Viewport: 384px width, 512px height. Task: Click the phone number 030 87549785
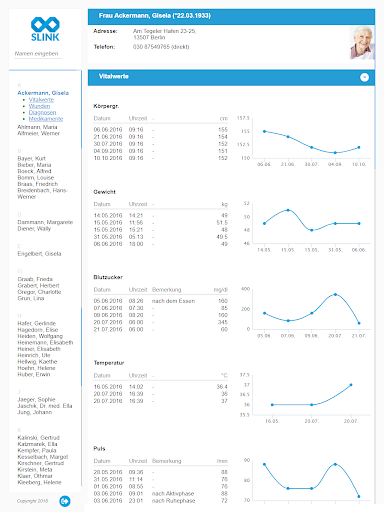[x=161, y=47]
